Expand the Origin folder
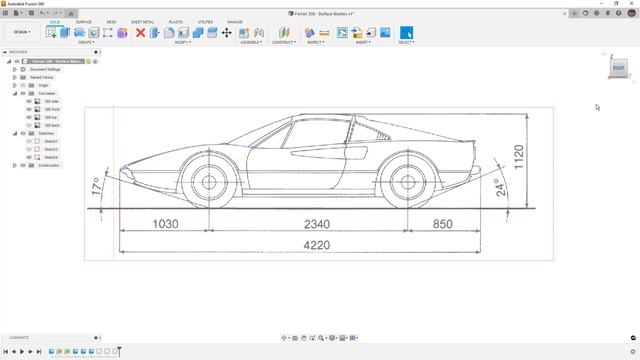Image resolution: width=640 pixels, height=360 pixels. tap(15, 85)
